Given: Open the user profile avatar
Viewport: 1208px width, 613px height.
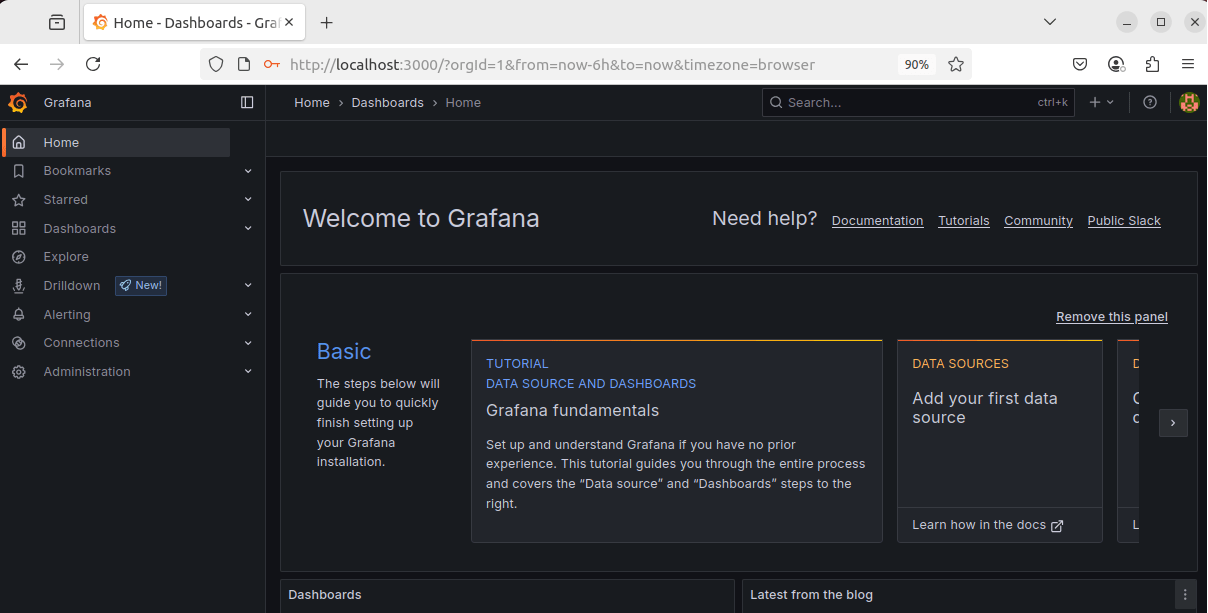Looking at the screenshot, I should coord(1189,102).
